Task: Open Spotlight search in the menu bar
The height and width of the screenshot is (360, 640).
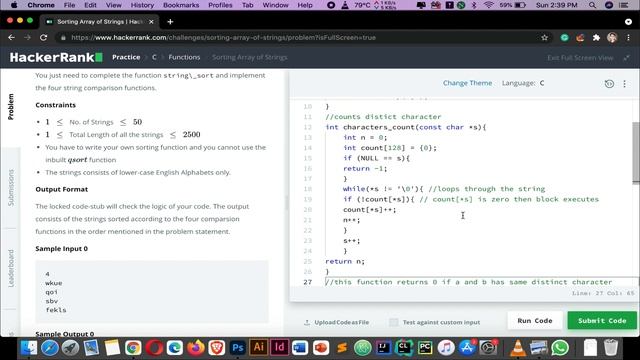Action: [592, 5]
